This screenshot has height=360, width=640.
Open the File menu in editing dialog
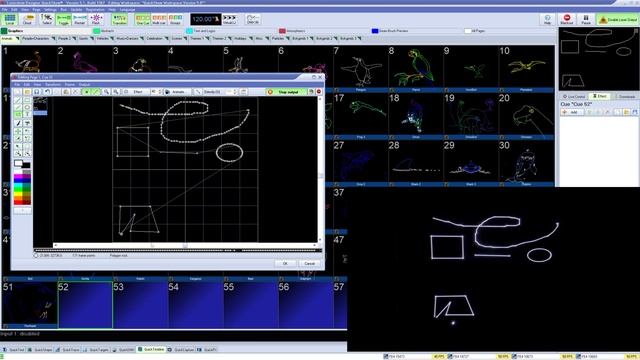click(17, 84)
